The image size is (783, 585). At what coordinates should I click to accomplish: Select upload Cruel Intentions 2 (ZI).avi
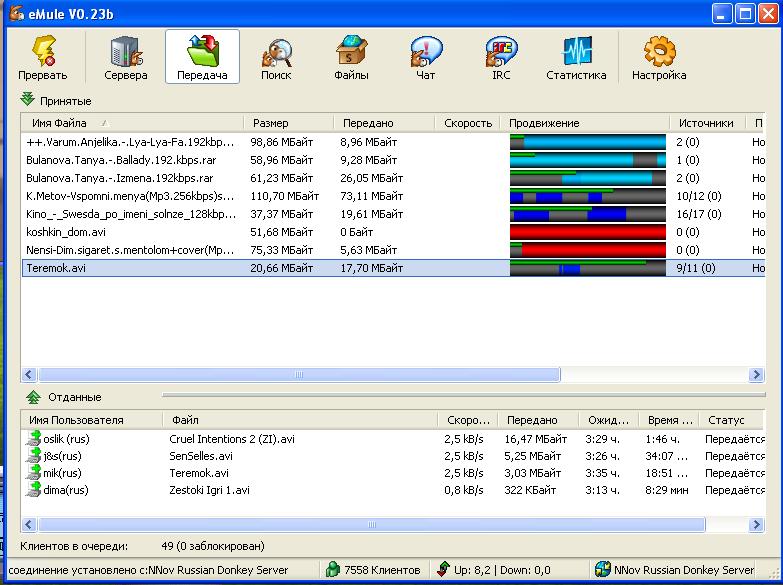click(232, 439)
